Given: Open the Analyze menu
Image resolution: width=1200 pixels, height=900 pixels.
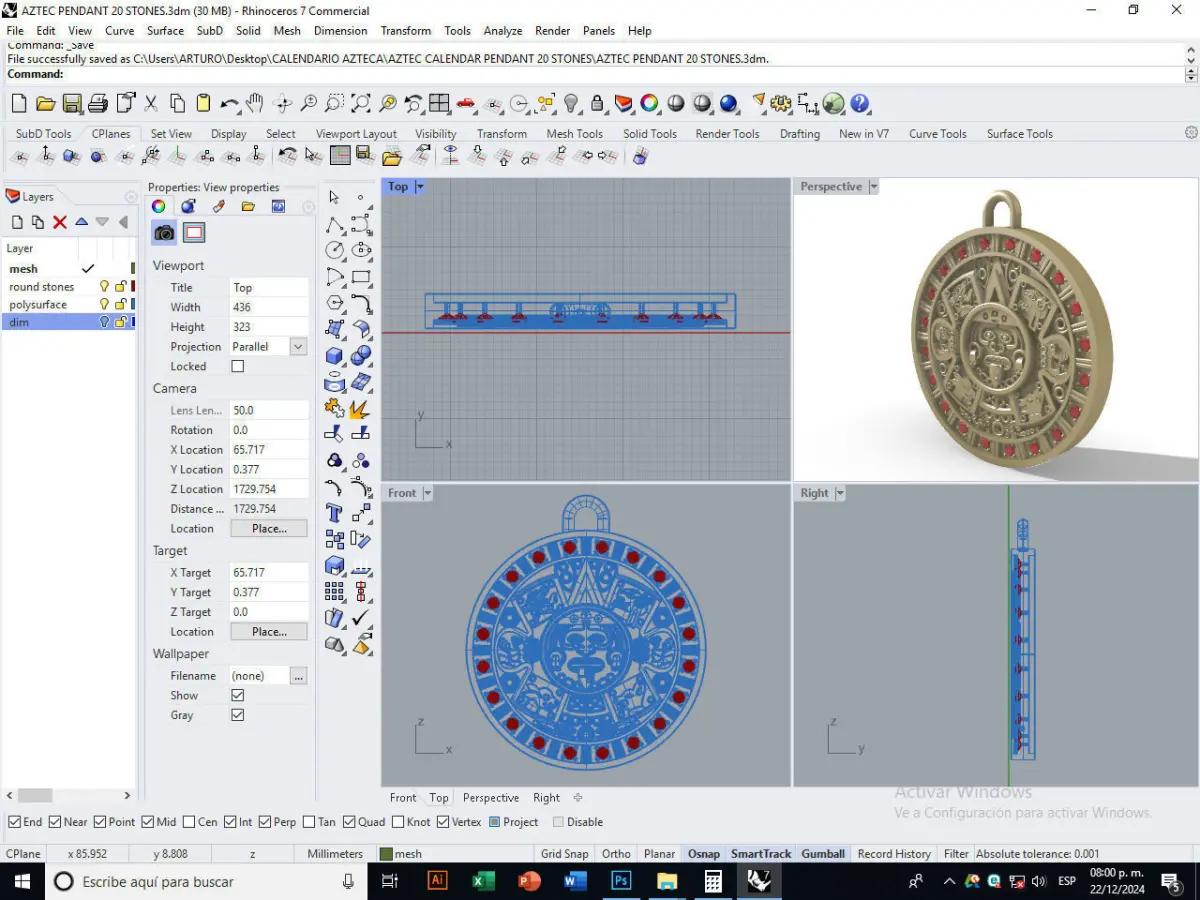Looking at the screenshot, I should 503,31.
